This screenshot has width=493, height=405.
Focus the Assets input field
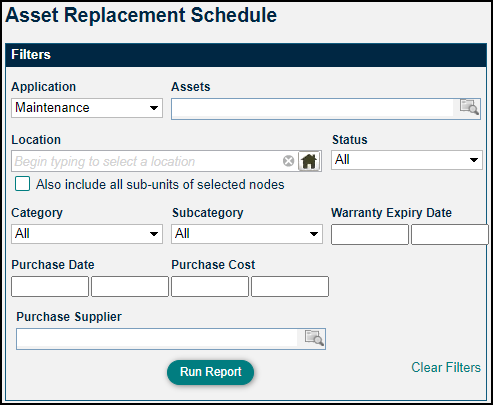[313, 109]
